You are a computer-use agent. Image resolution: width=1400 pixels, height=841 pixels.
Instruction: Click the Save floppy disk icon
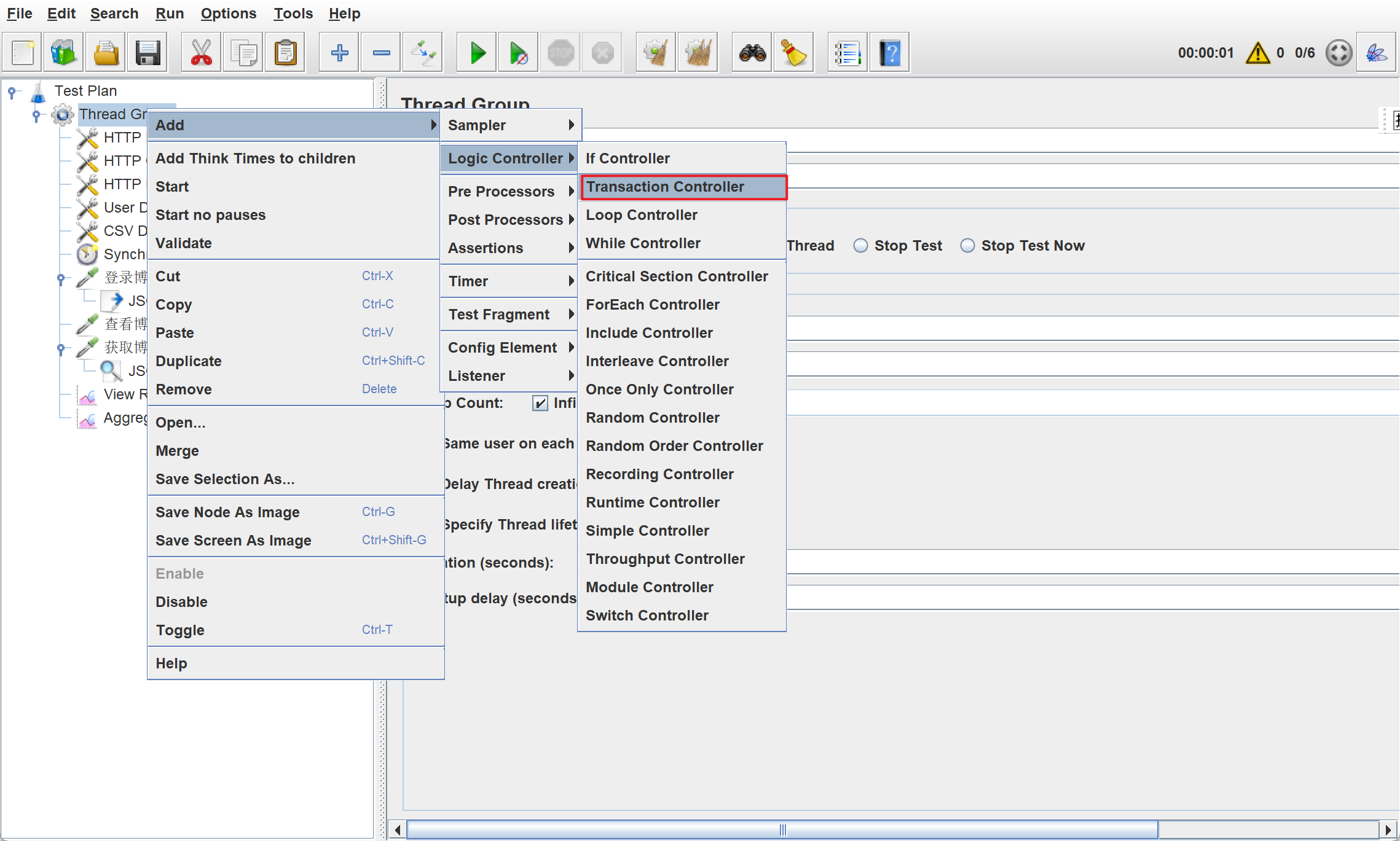click(147, 53)
